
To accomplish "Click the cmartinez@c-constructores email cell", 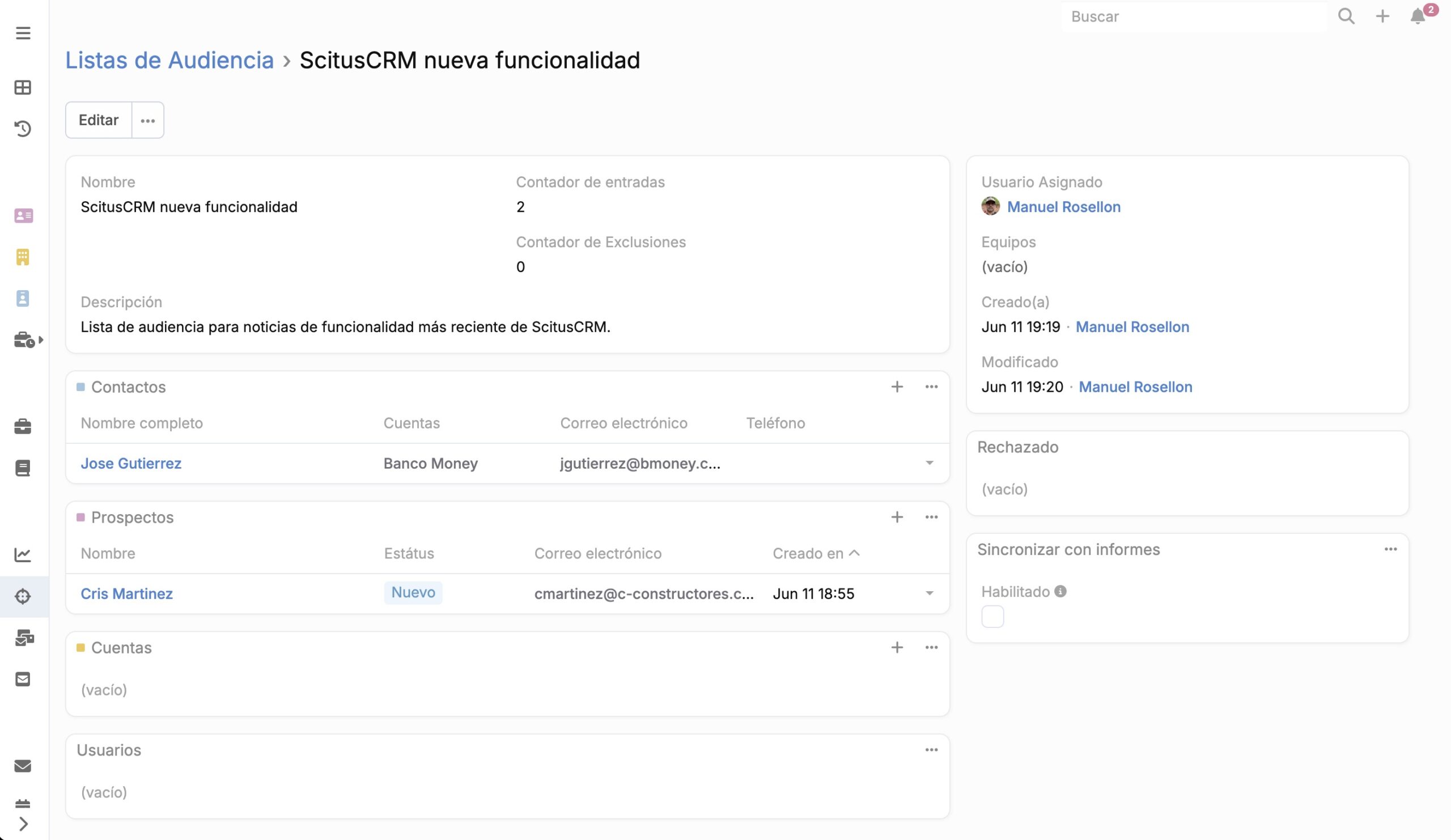I will coord(644,593).
